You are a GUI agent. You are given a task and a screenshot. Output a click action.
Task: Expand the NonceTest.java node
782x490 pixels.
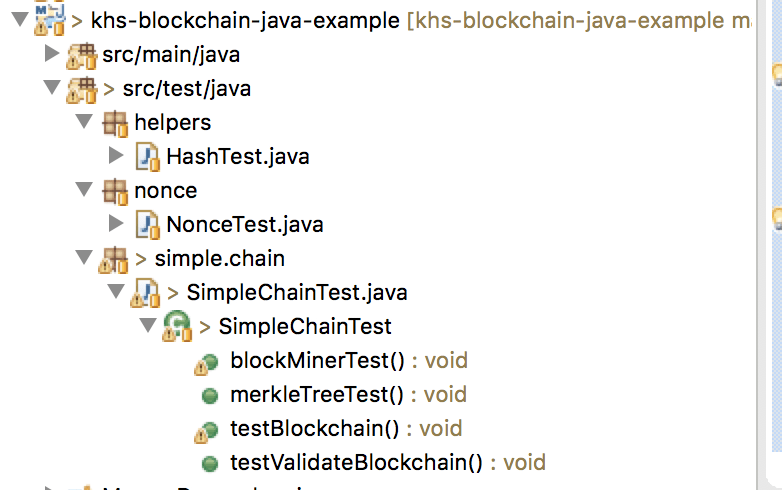coord(116,223)
